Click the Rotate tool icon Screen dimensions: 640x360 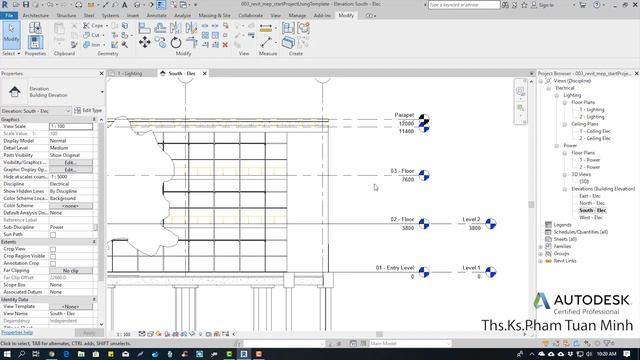pyautogui.click(x=176, y=42)
